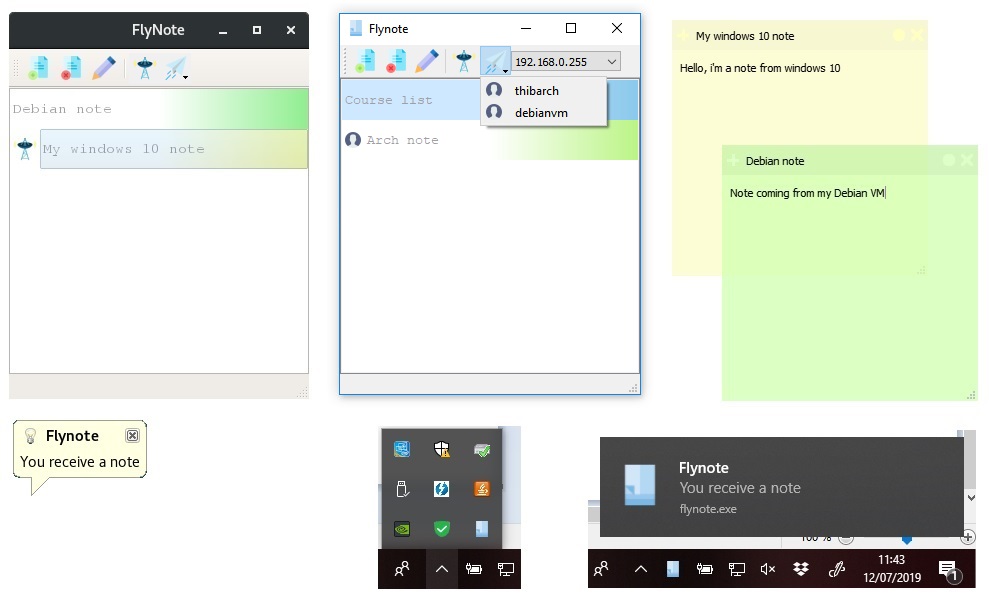Click new note icon in dark FlyNote window
Image resolution: width=989 pixels, height=599 pixels.
click(x=38, y=67)
